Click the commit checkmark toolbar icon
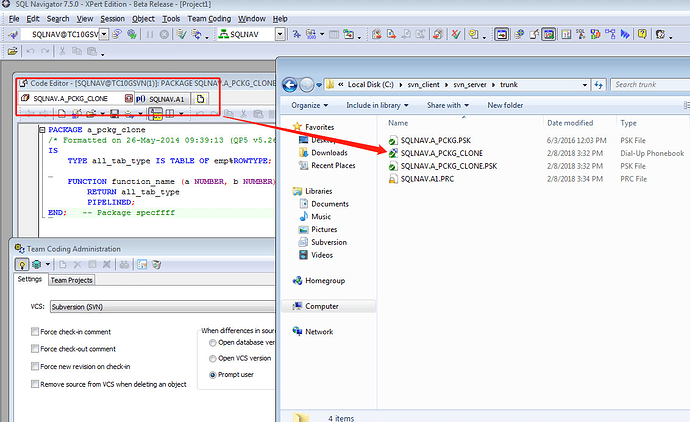Screen dimensions: 690x422 (181, 34)
